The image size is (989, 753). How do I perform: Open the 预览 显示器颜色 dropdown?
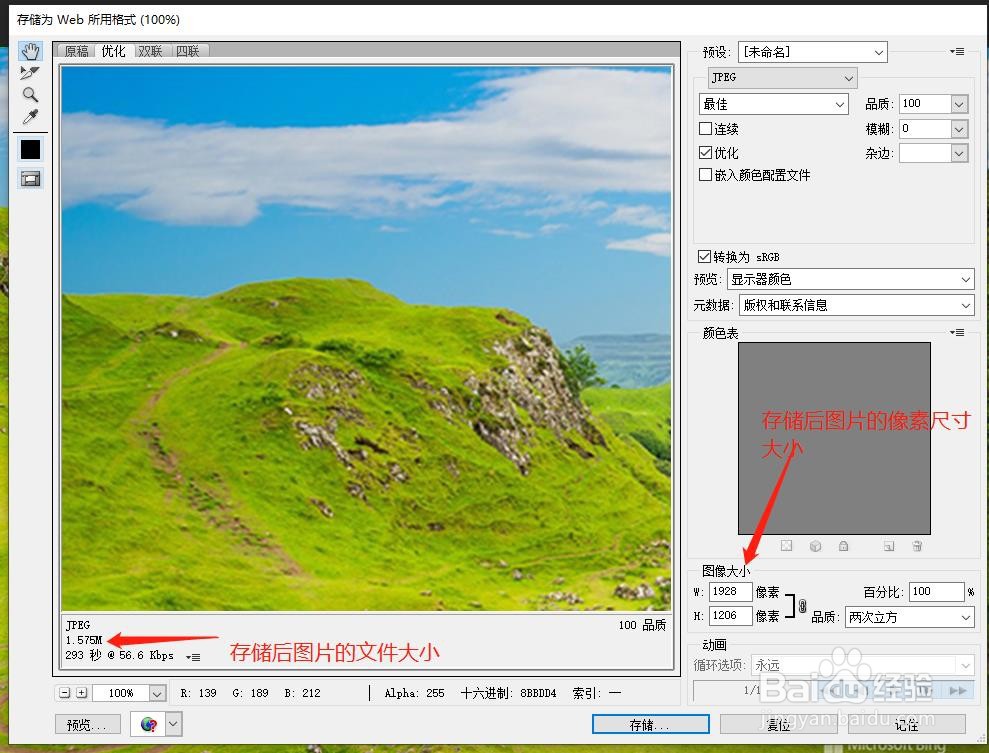(850, 279)
